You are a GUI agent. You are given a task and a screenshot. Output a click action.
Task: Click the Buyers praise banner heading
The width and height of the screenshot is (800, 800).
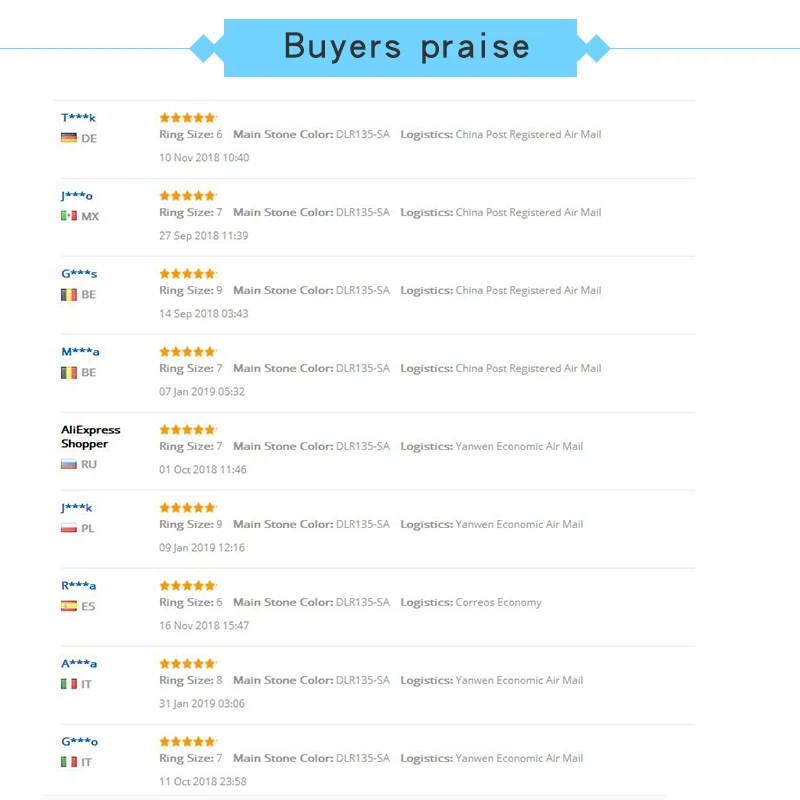point(400,47)
